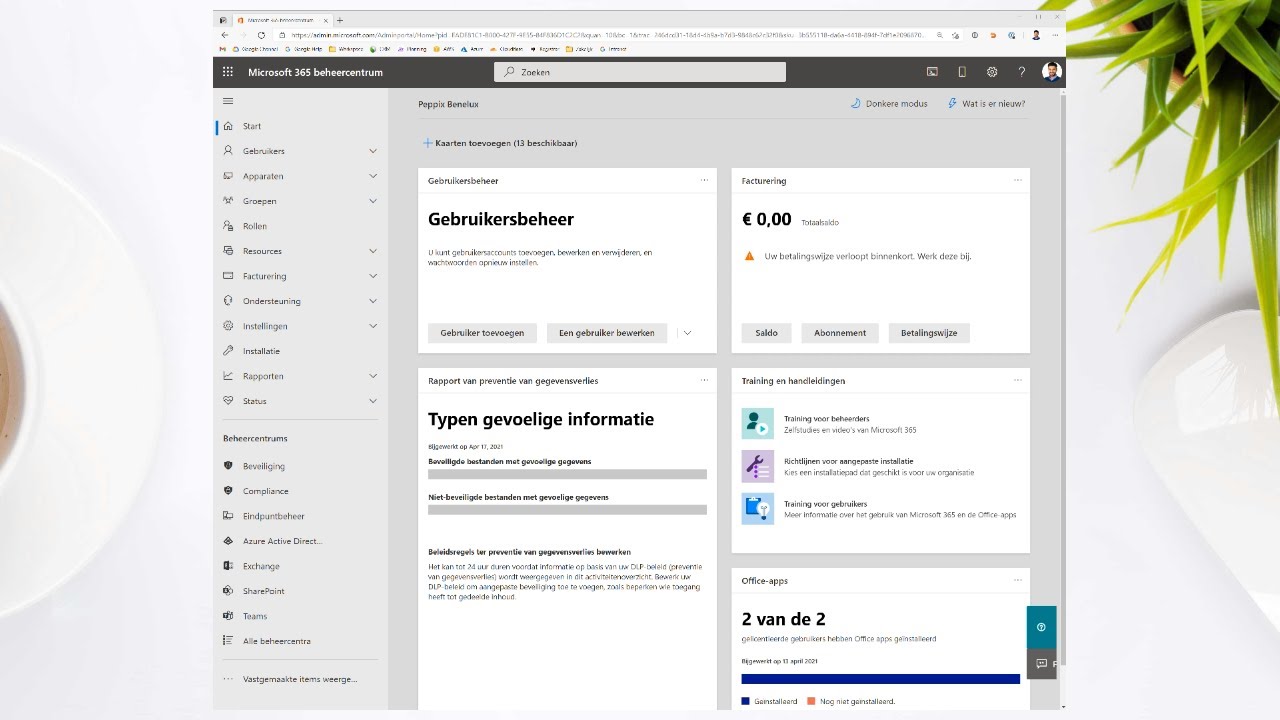Expand the Gebruikers chevron

(373, 151)
